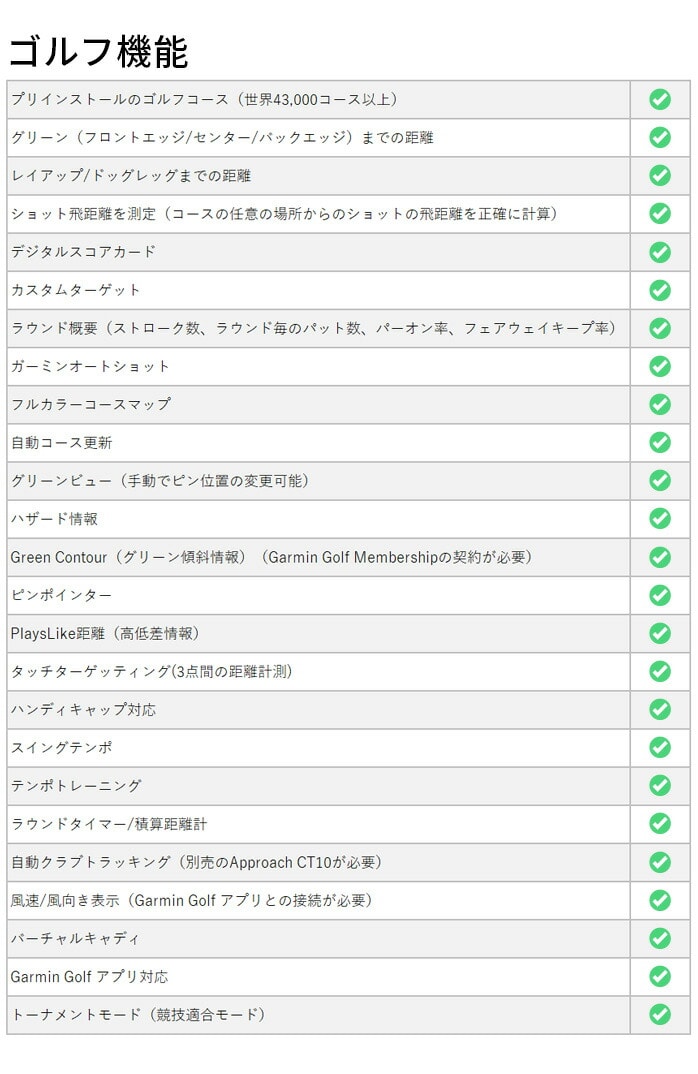This screenshot has height=1074, width=698.
Task: Click the checkmark for スイングテンポ
Action: point(660,747)
